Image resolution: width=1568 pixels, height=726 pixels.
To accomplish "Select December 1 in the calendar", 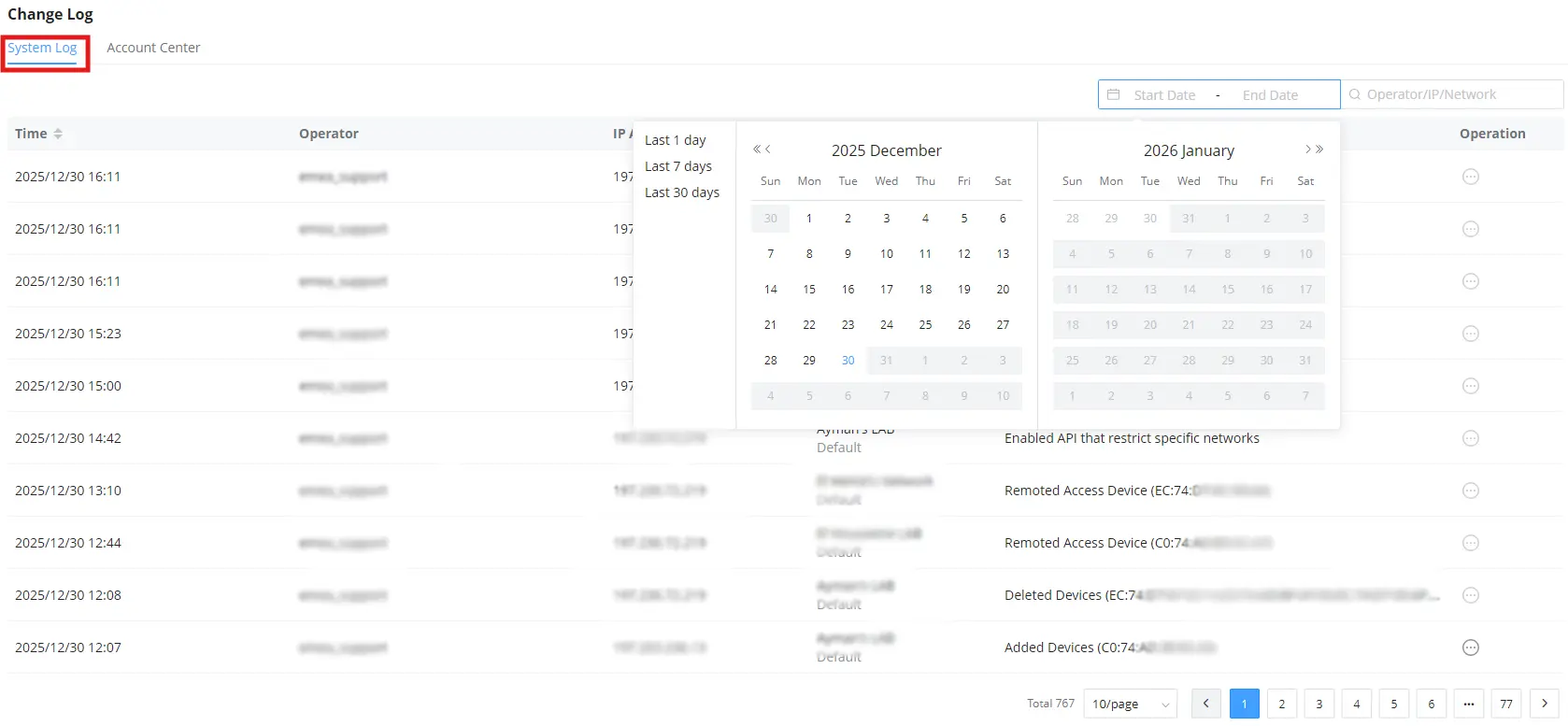I will coord(809,219).
